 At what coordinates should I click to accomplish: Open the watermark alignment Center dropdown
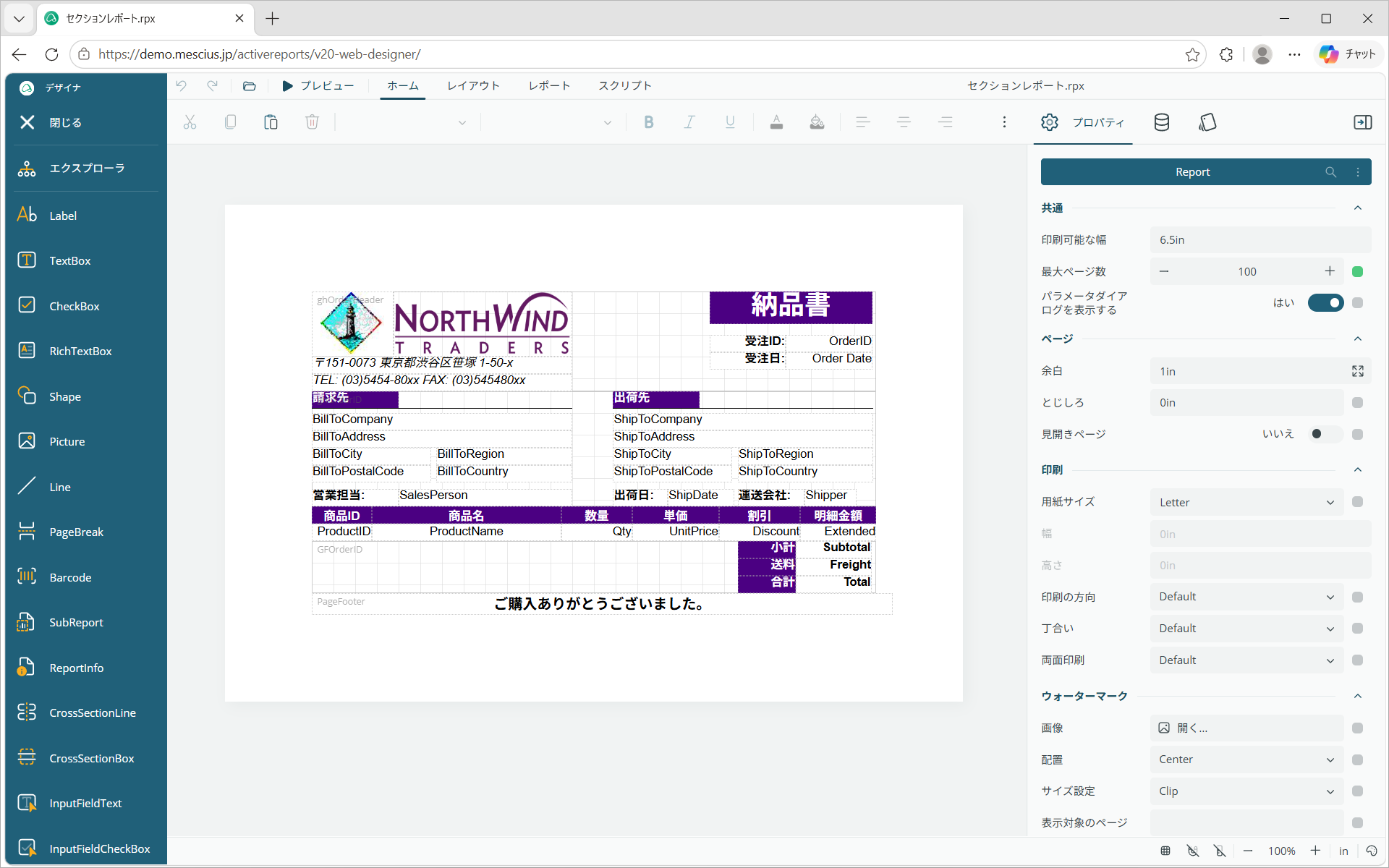coord(1247,759)
